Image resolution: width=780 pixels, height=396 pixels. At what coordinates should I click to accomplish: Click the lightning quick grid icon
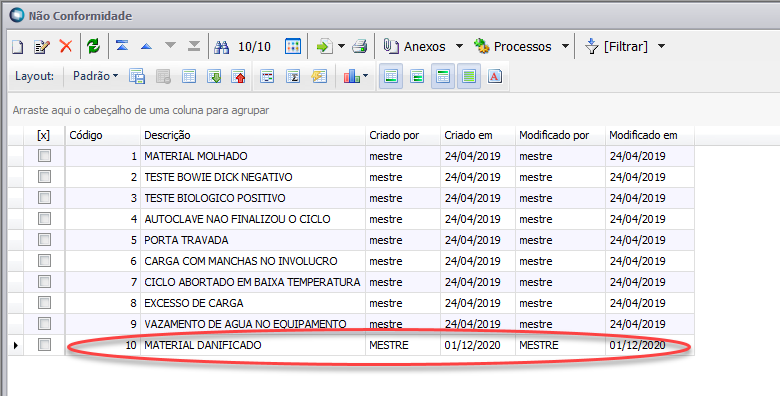[319, 76]
